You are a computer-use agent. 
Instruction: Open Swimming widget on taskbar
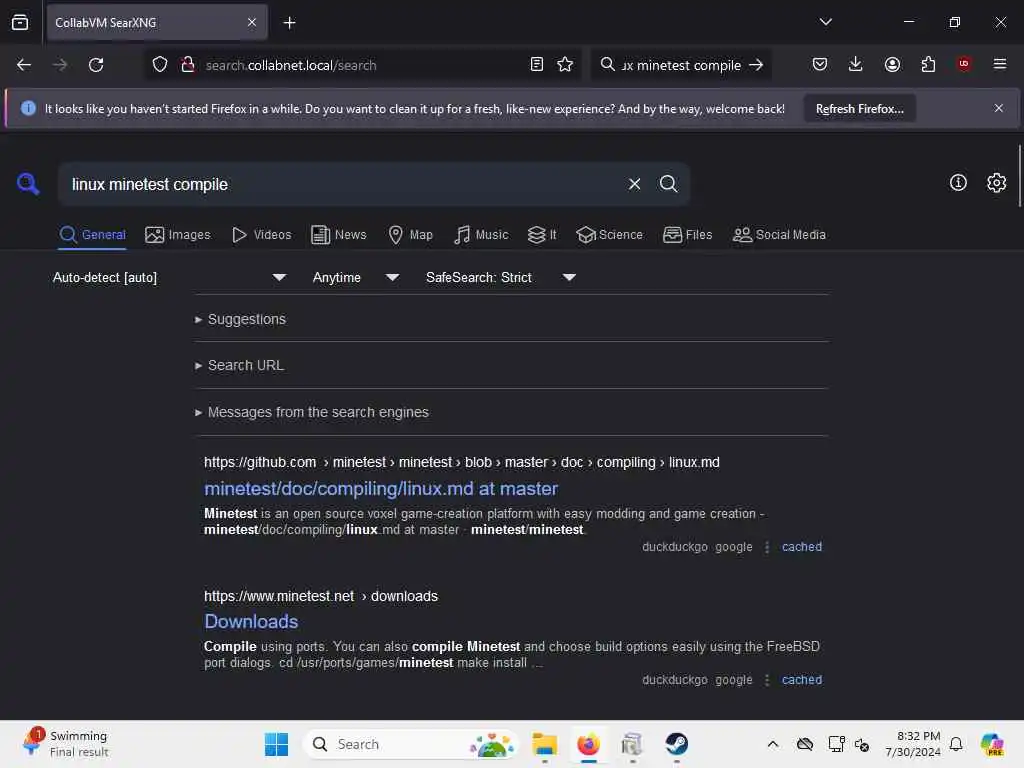click(x=65, y=744)
